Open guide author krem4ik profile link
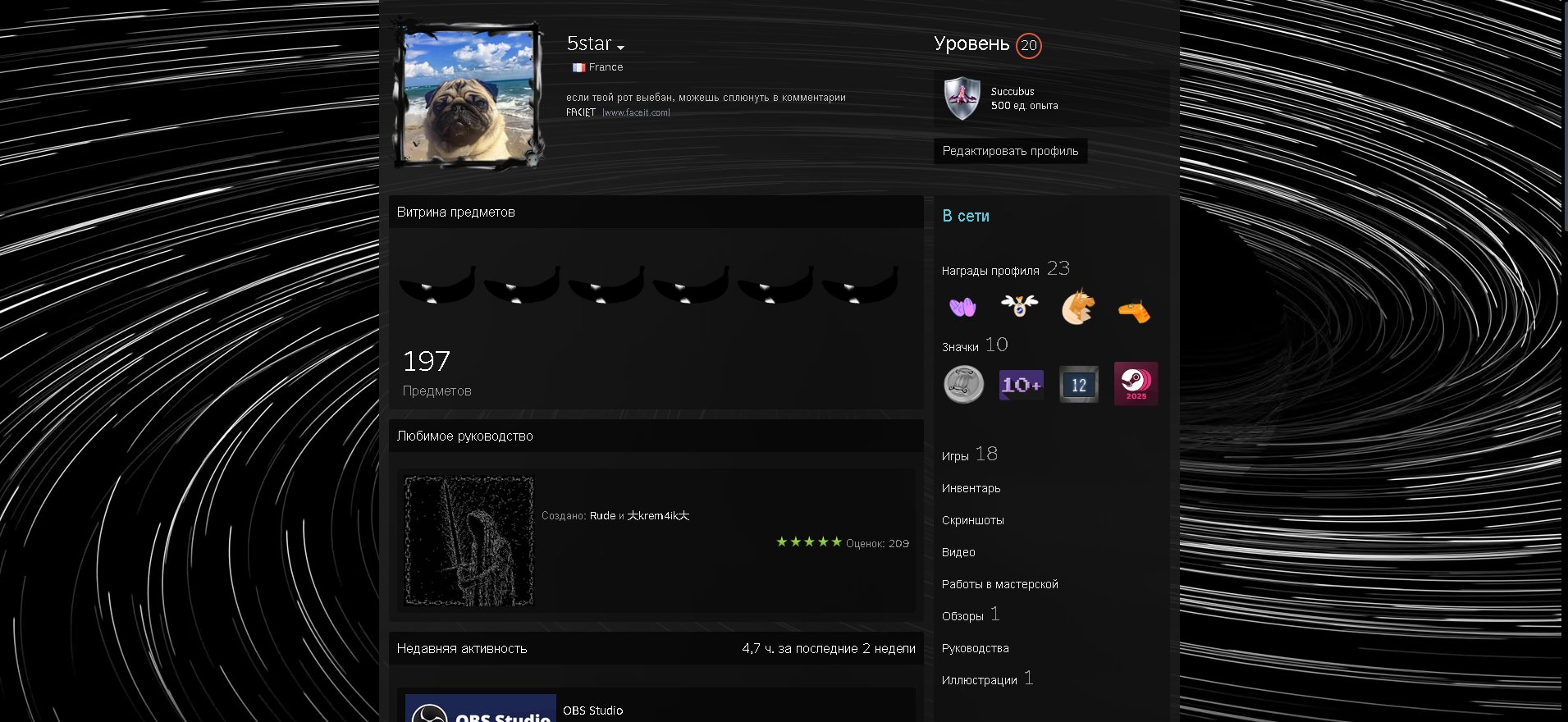Screen dimensions: 1568x722 coord(658,516)
